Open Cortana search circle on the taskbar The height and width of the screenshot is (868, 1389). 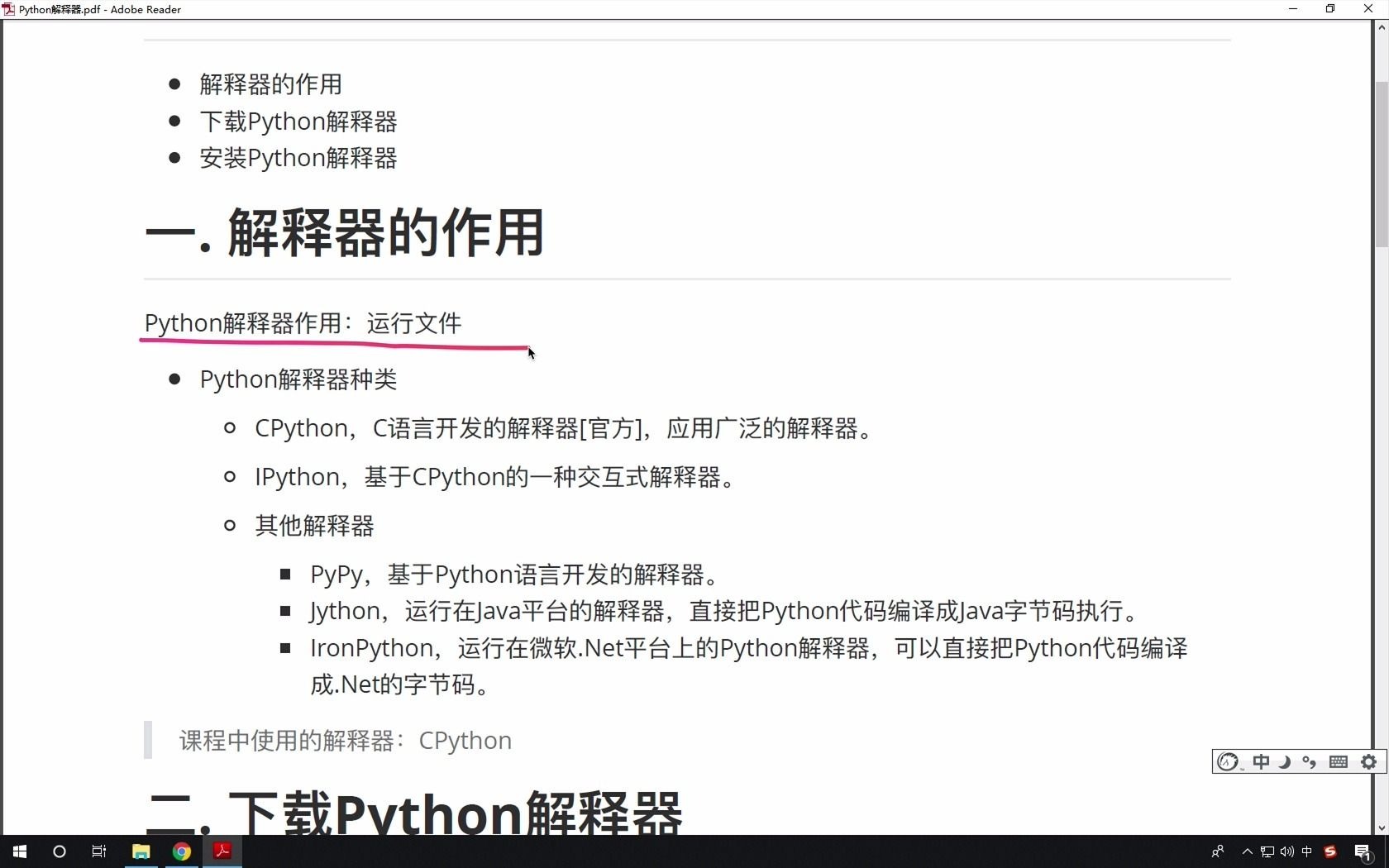coord(60,851)
